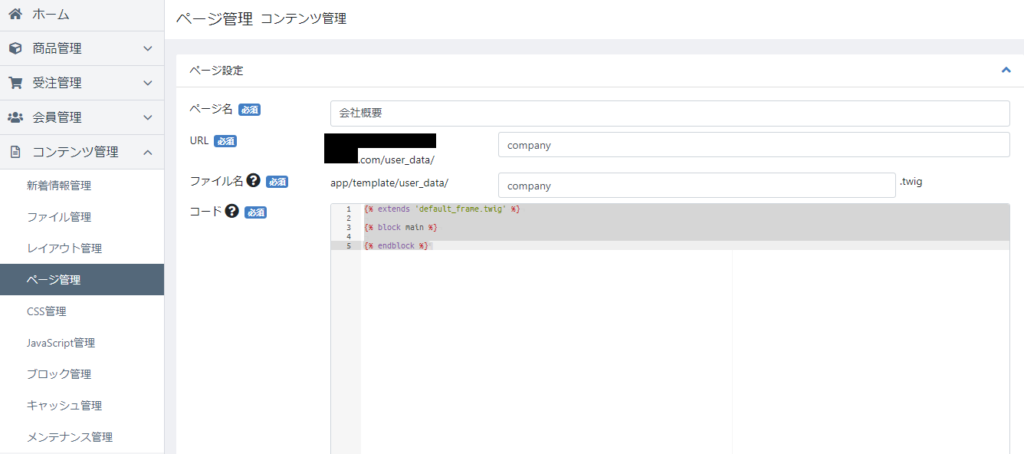The height and width of the screenshot is (454, 1024).
Task: Expand the 受注管理 menu
Action: pyautogui.click(x=147, y=82)
